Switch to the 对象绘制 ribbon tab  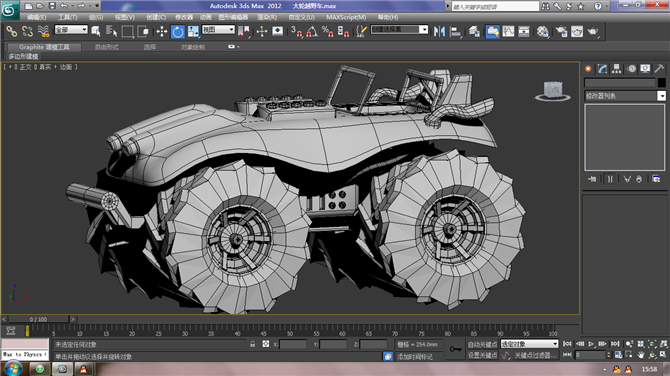point(193,47)
